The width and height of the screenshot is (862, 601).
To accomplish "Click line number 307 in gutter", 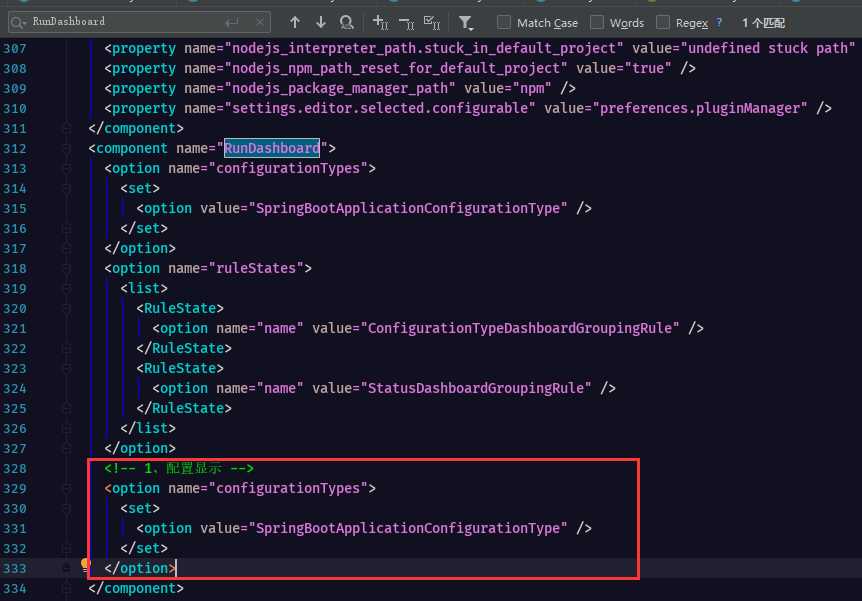I will pyautogui.click(x=15, y=48).
